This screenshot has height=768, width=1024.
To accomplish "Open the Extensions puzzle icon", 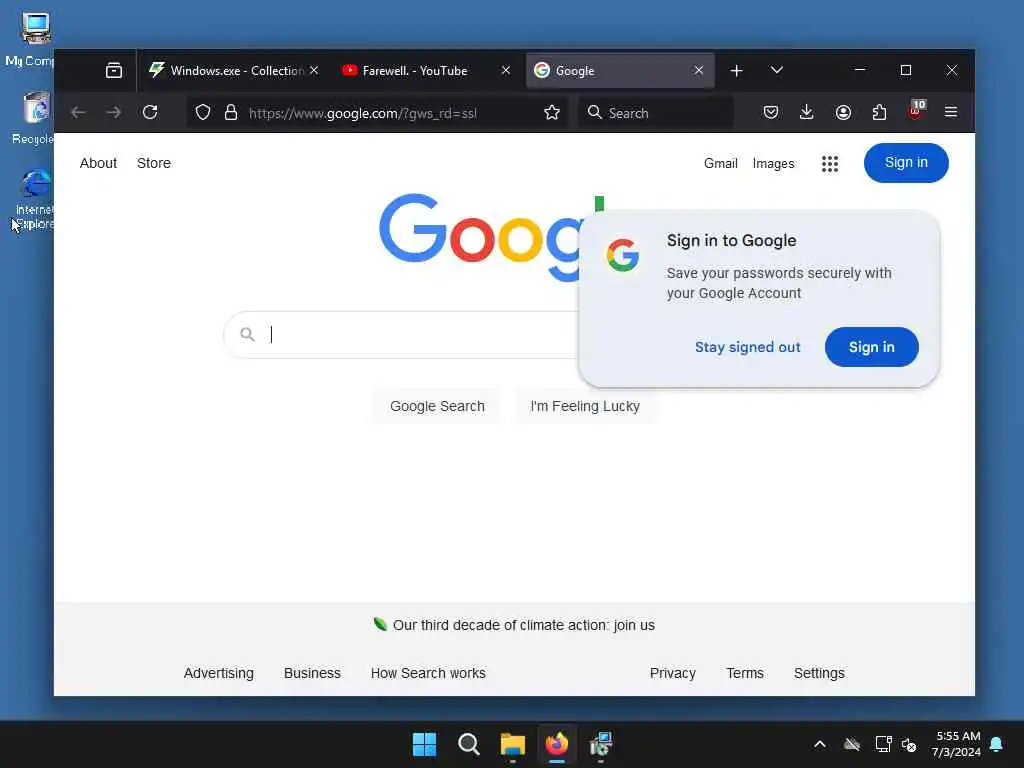I will (x=880, y=112).
